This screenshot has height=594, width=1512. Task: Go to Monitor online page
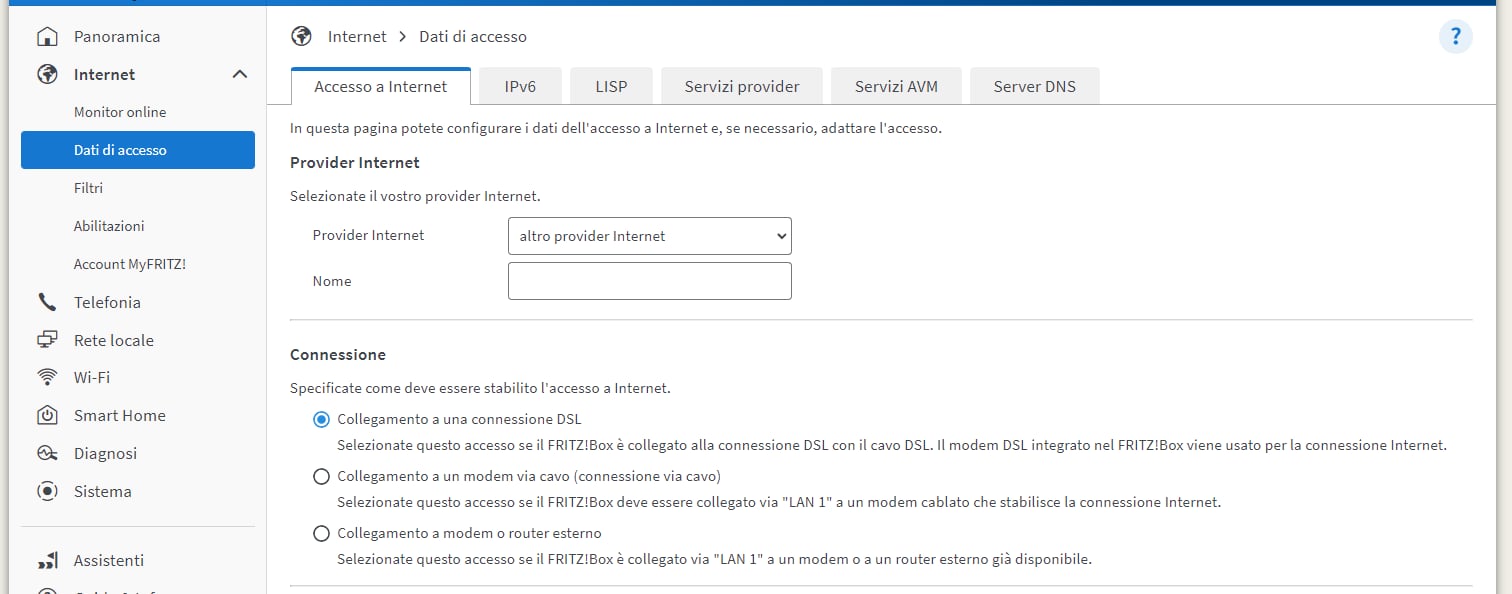click(120, 112)
